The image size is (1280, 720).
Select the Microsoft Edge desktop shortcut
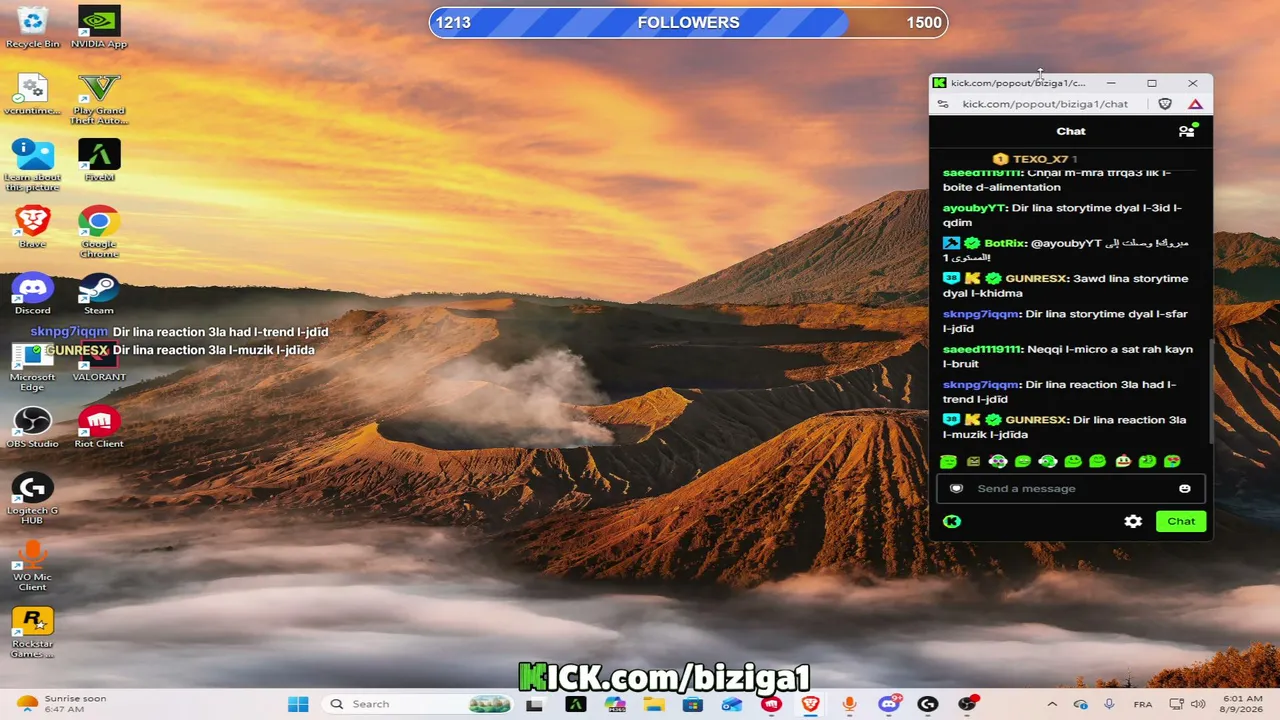pos(32,365)
